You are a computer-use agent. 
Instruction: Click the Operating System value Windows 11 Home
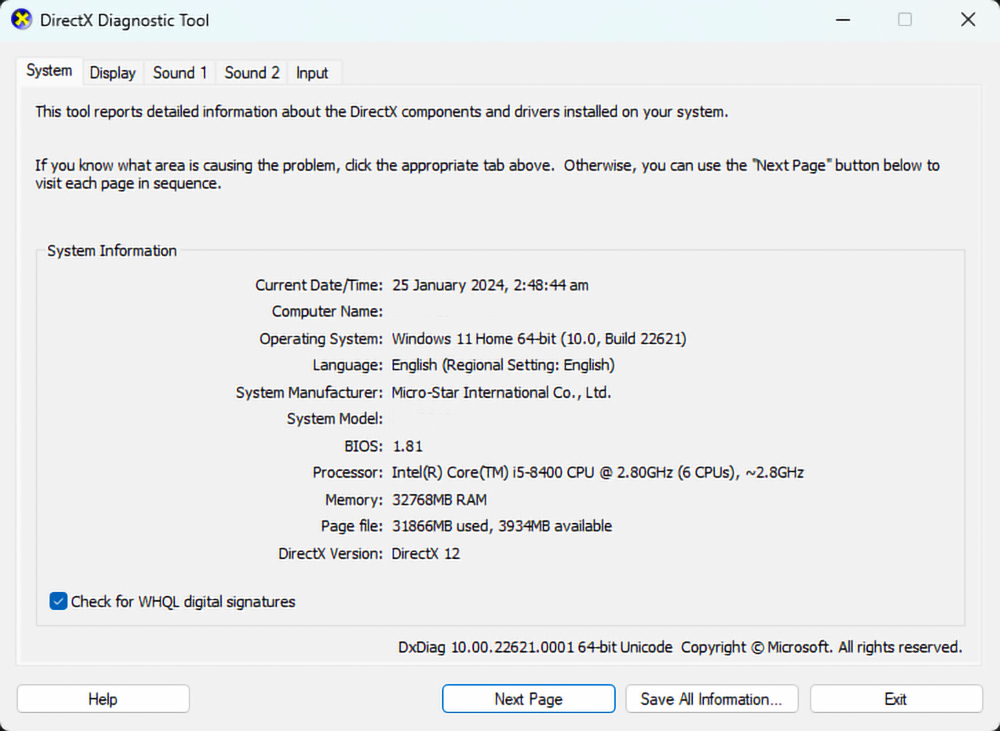pos(539,339)
